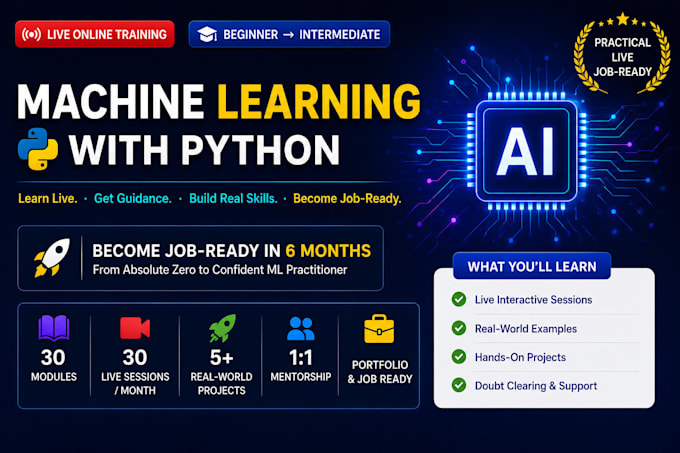Click the "1:1 MENTORSHIP" stat text
Image resolution: width=680 pixels, height=453 pixels.
click(x=301, y=365)
